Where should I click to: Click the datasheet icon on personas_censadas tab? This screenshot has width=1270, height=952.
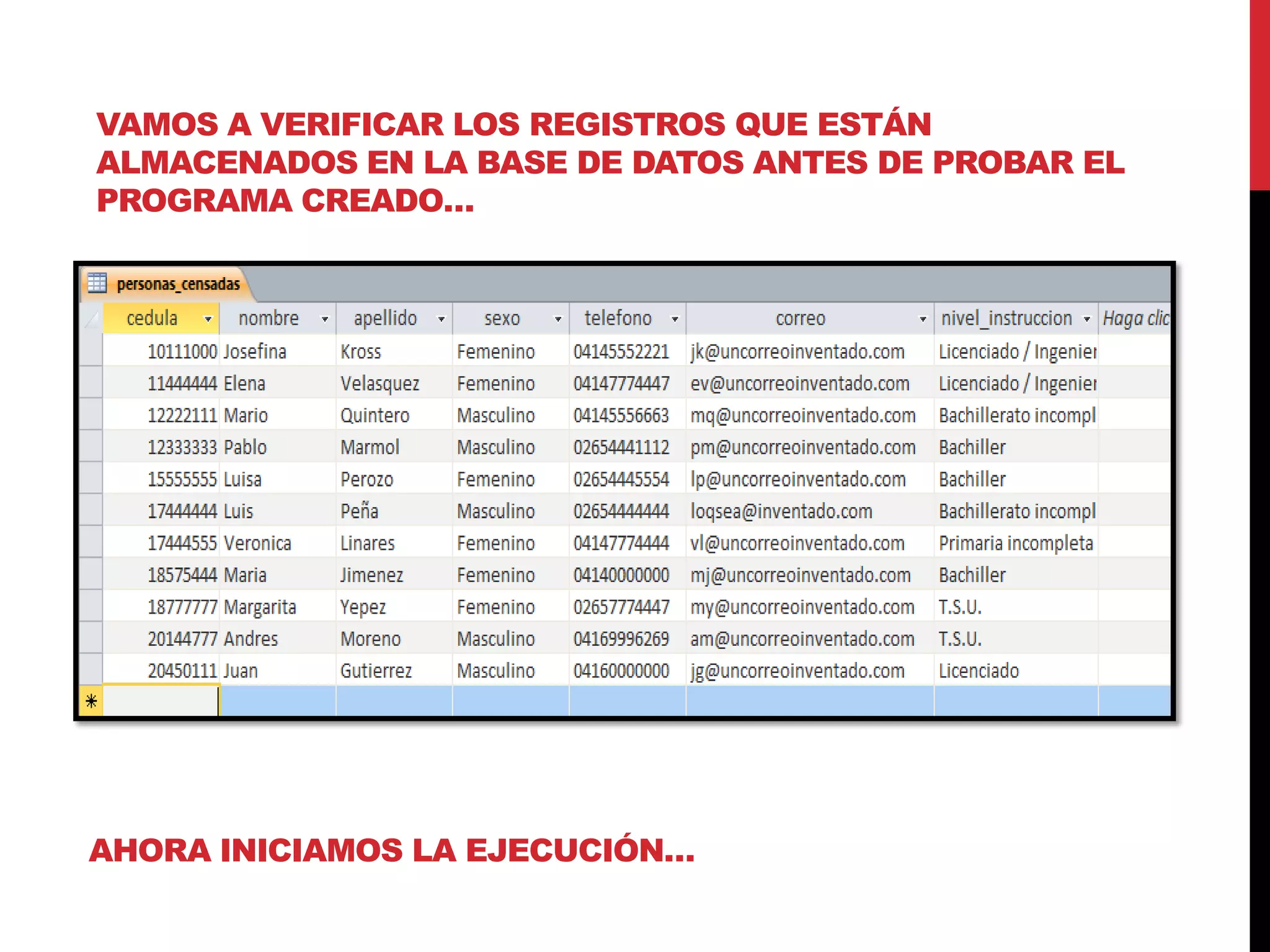(x=97, y=283)
